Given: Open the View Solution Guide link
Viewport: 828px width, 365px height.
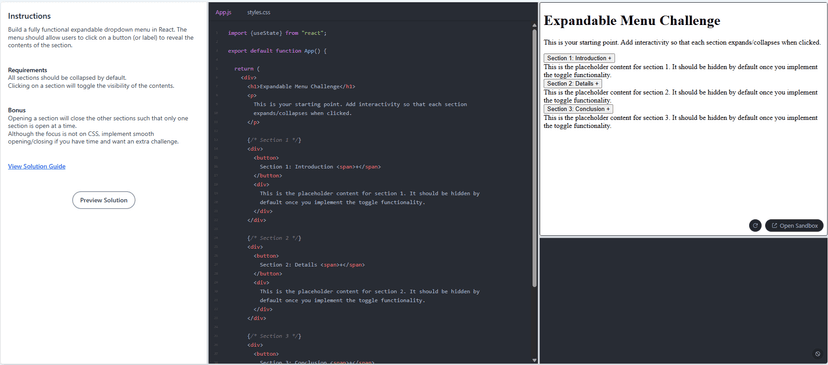Looking at the screenshot, I should click(36, 166).
